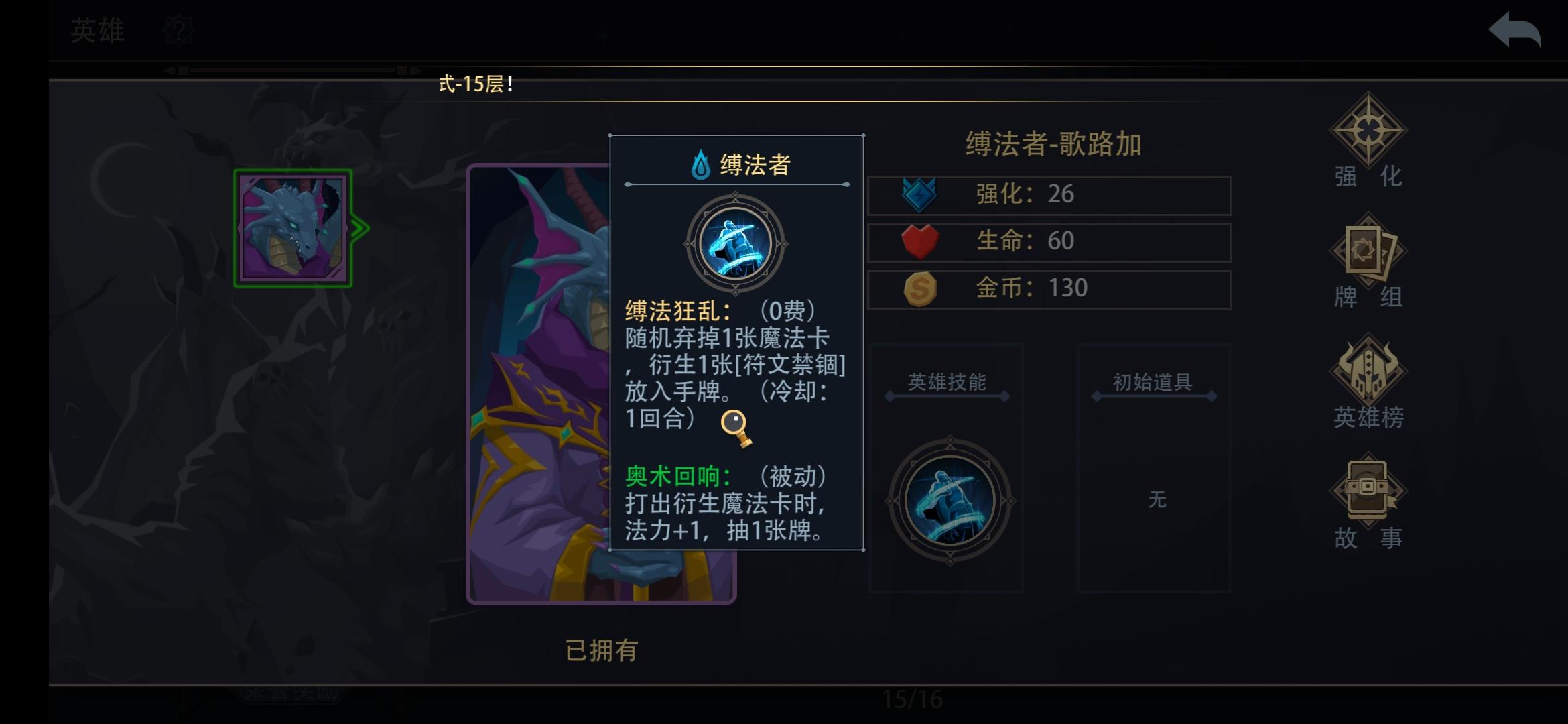Tap the large hero card artwork
1568x724 pixels.
pyautogui.click(x=538, y=384)
